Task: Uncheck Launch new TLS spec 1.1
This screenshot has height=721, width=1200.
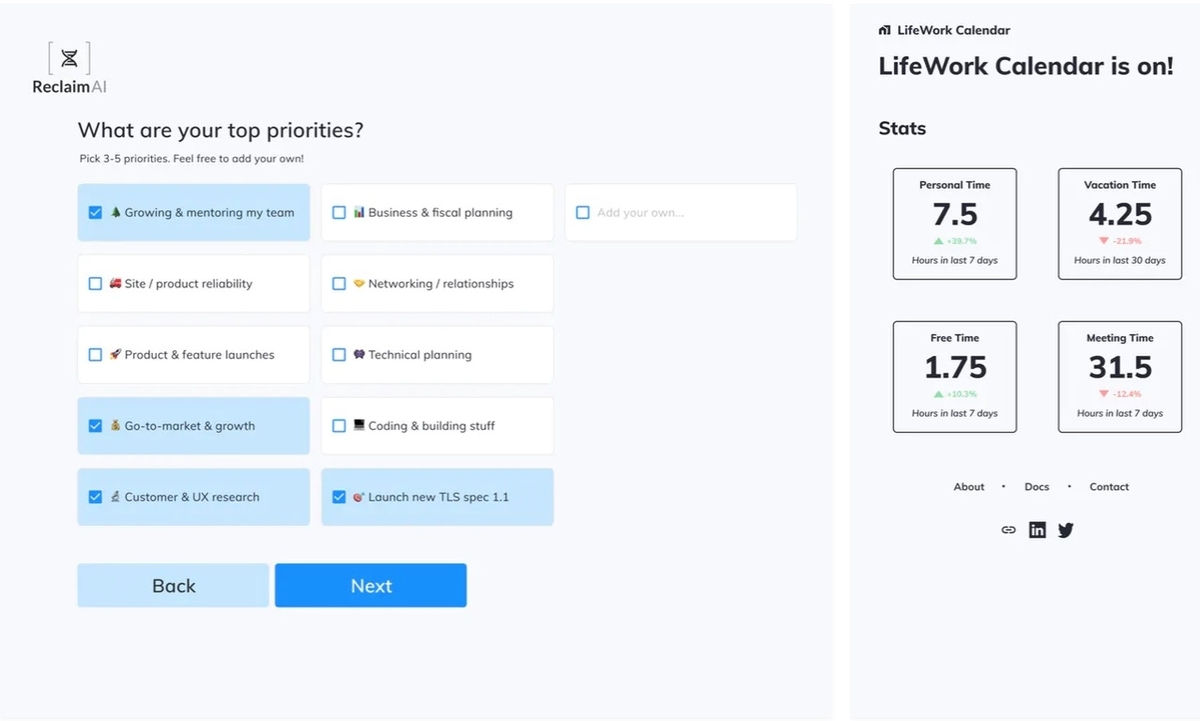Action: [x=339, y=497]
